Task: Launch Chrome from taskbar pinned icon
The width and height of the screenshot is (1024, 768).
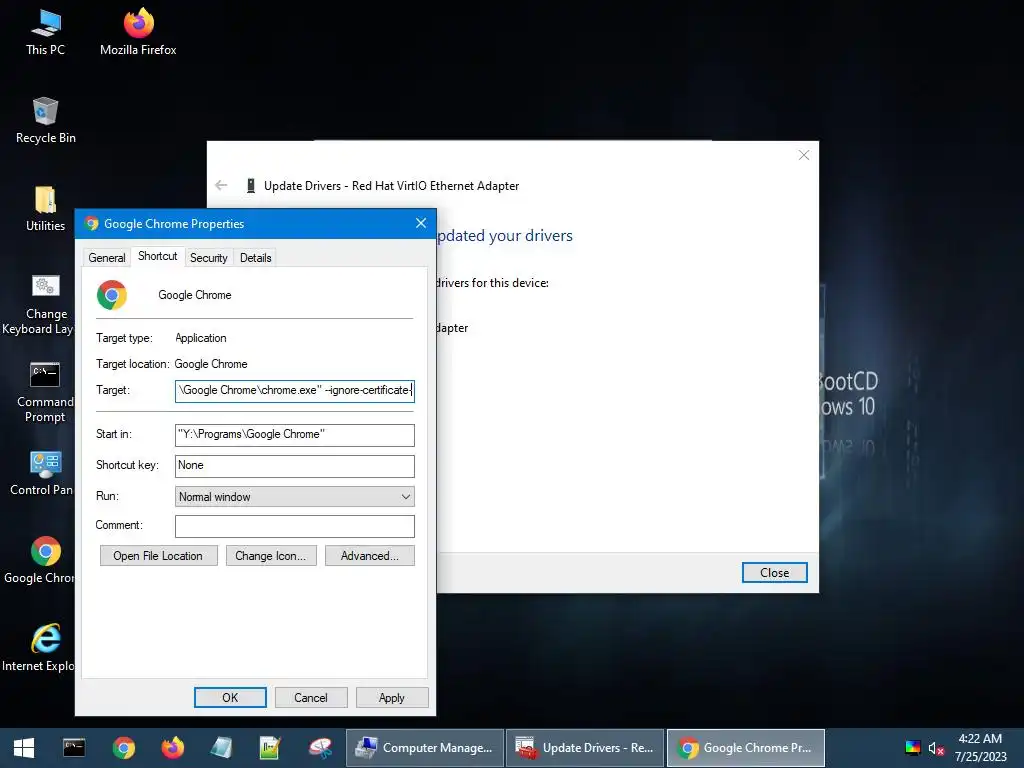Action: (123, 748)
